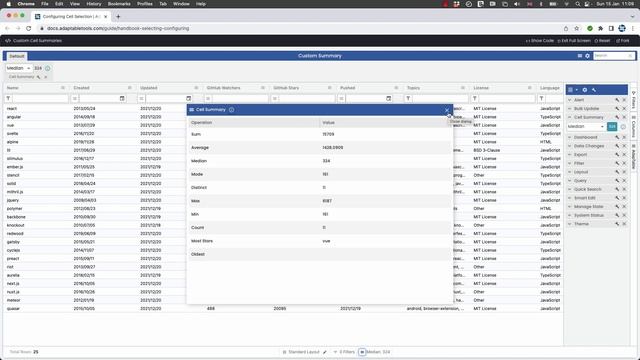Open the Created column header menu
This screenshot has height=360, width=640.
pos(130,88)
